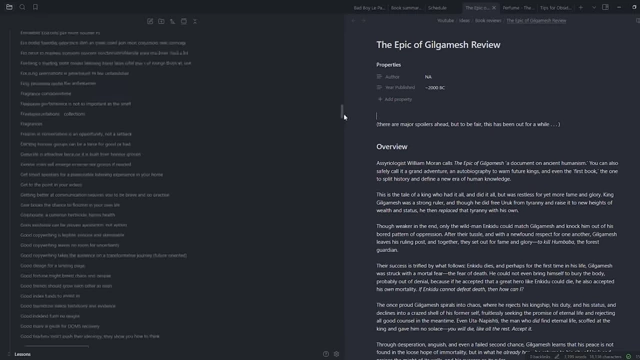Click the auto-reveal current file icon
This screenshot has width=640, height=360.
[184, 21]
